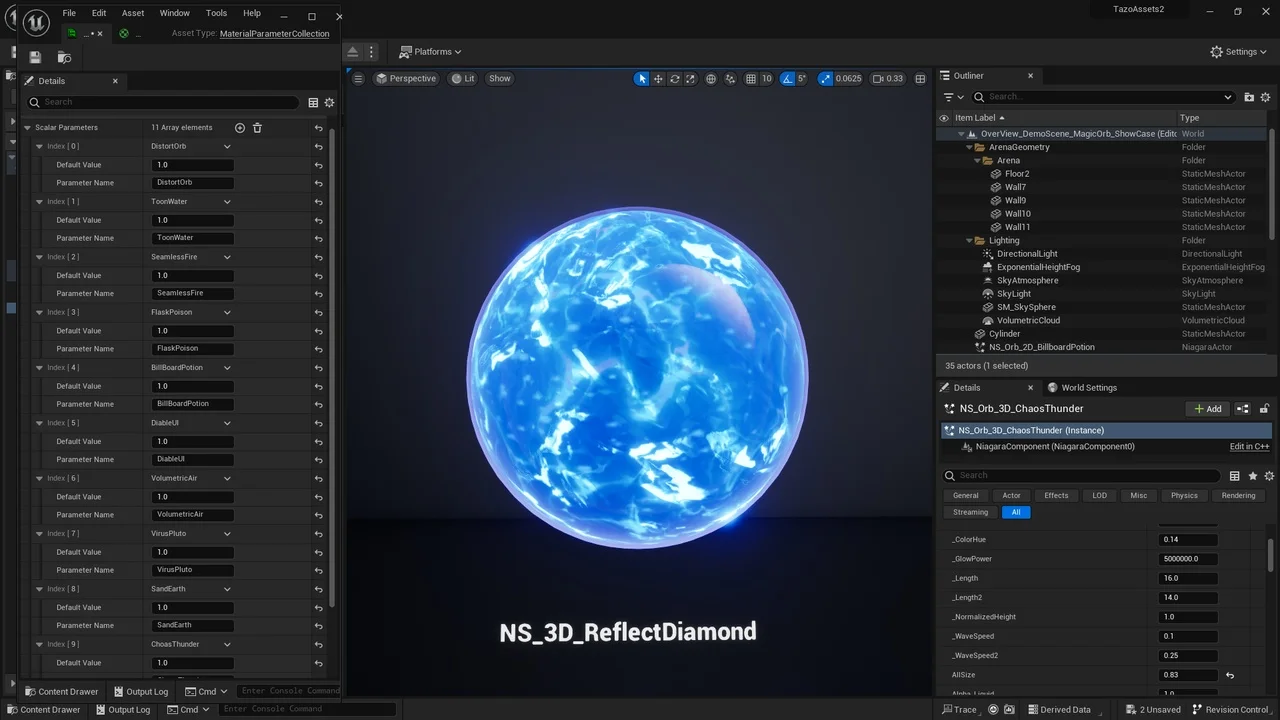1280x720 pixels.
Task: Select the rotate tool in viewport toolbar
Action: [x=674, y=79]
